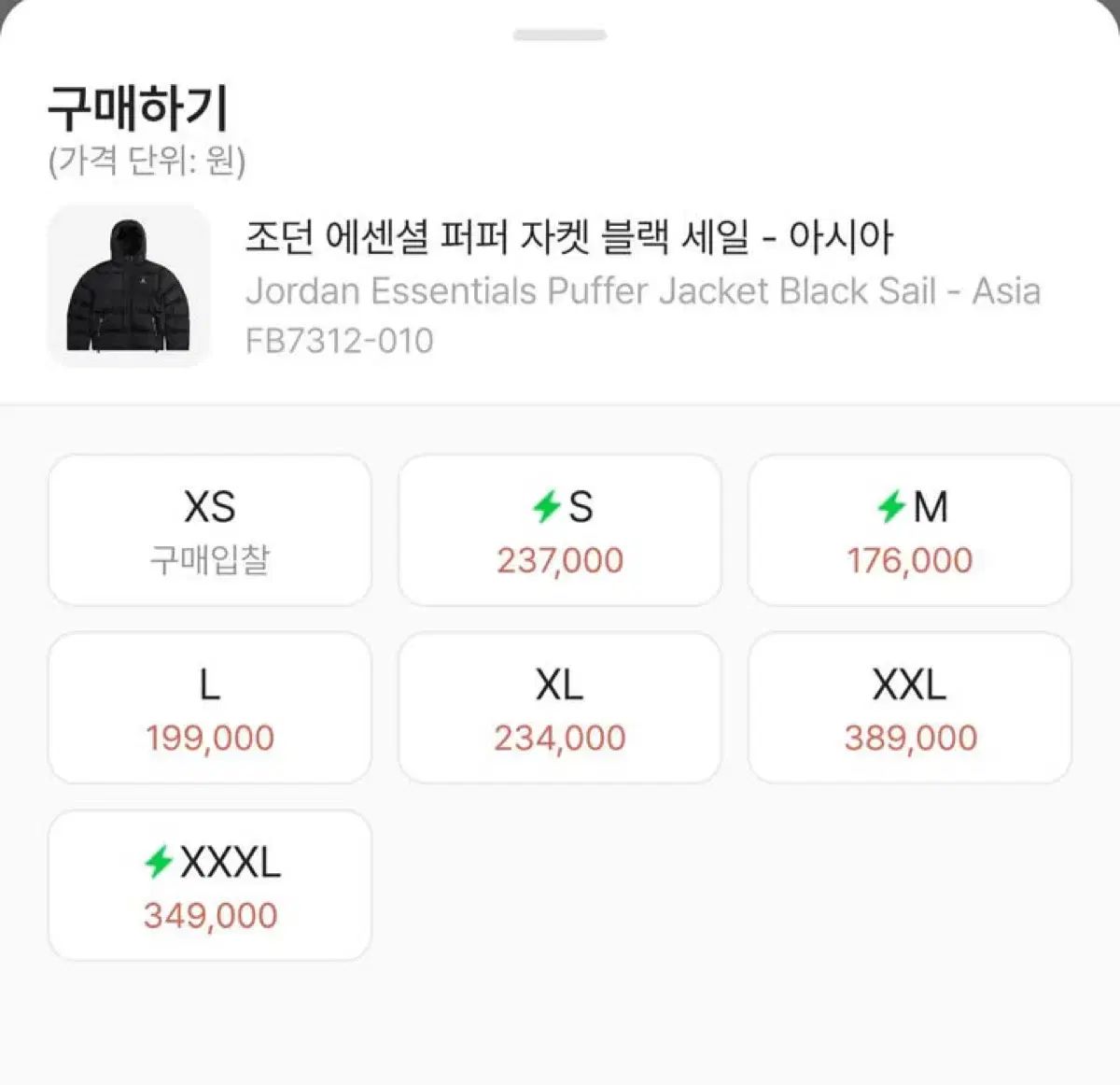Viewport: 1120px width, 1085px height.
Task: Tap the lightning bolt icon beside size M
Action: (x=891, y=507)
